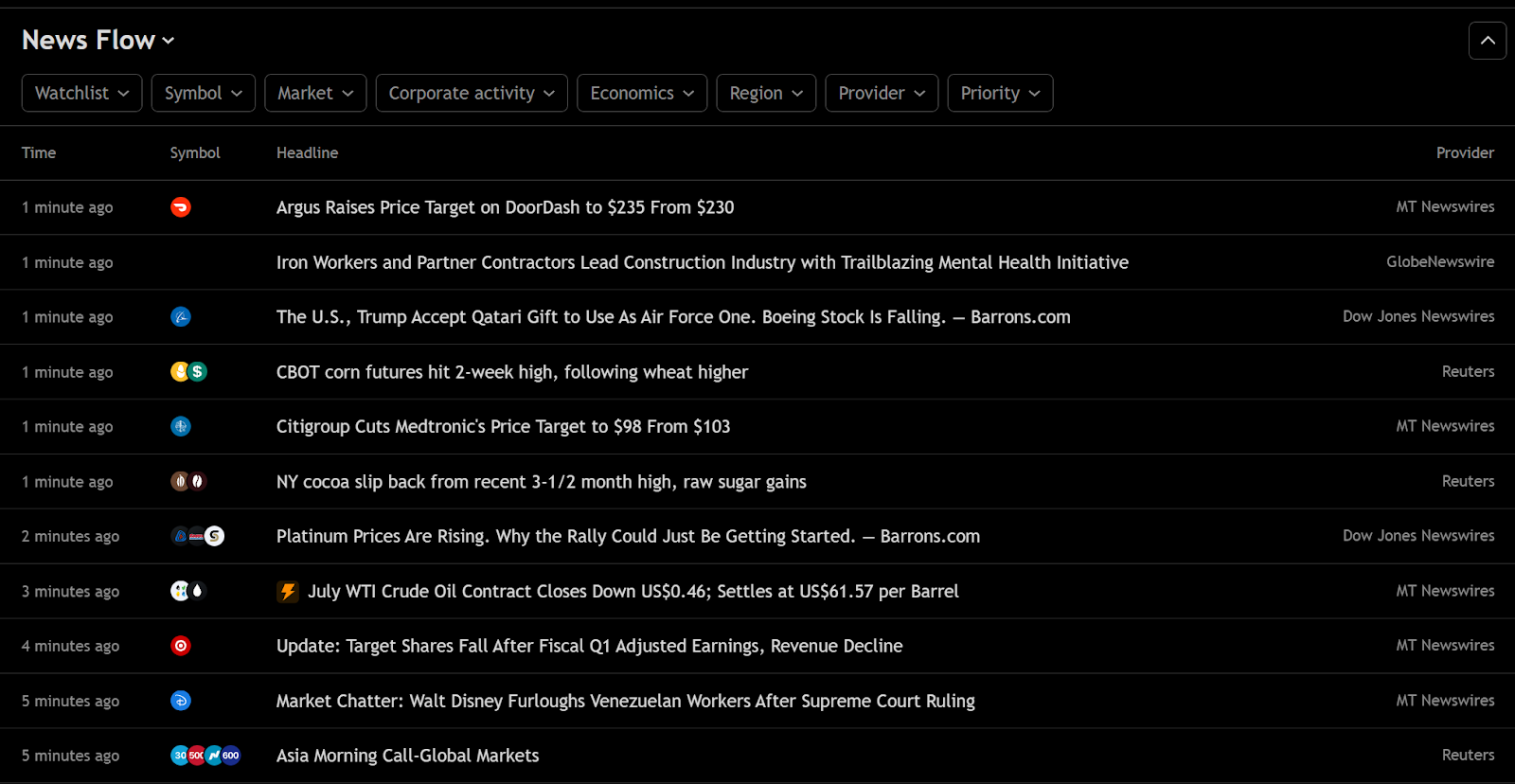This screenshot has width=1515, height=784.
Task: Open Target Shares Fall update headline
Action: click(x=589, y=646)
